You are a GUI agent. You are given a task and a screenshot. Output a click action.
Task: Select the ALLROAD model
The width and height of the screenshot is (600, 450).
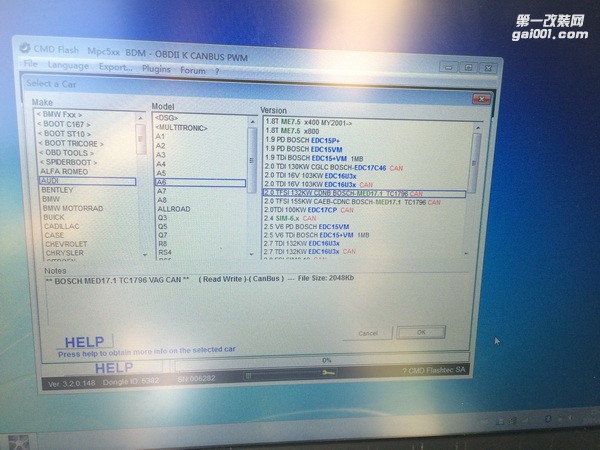174,208
